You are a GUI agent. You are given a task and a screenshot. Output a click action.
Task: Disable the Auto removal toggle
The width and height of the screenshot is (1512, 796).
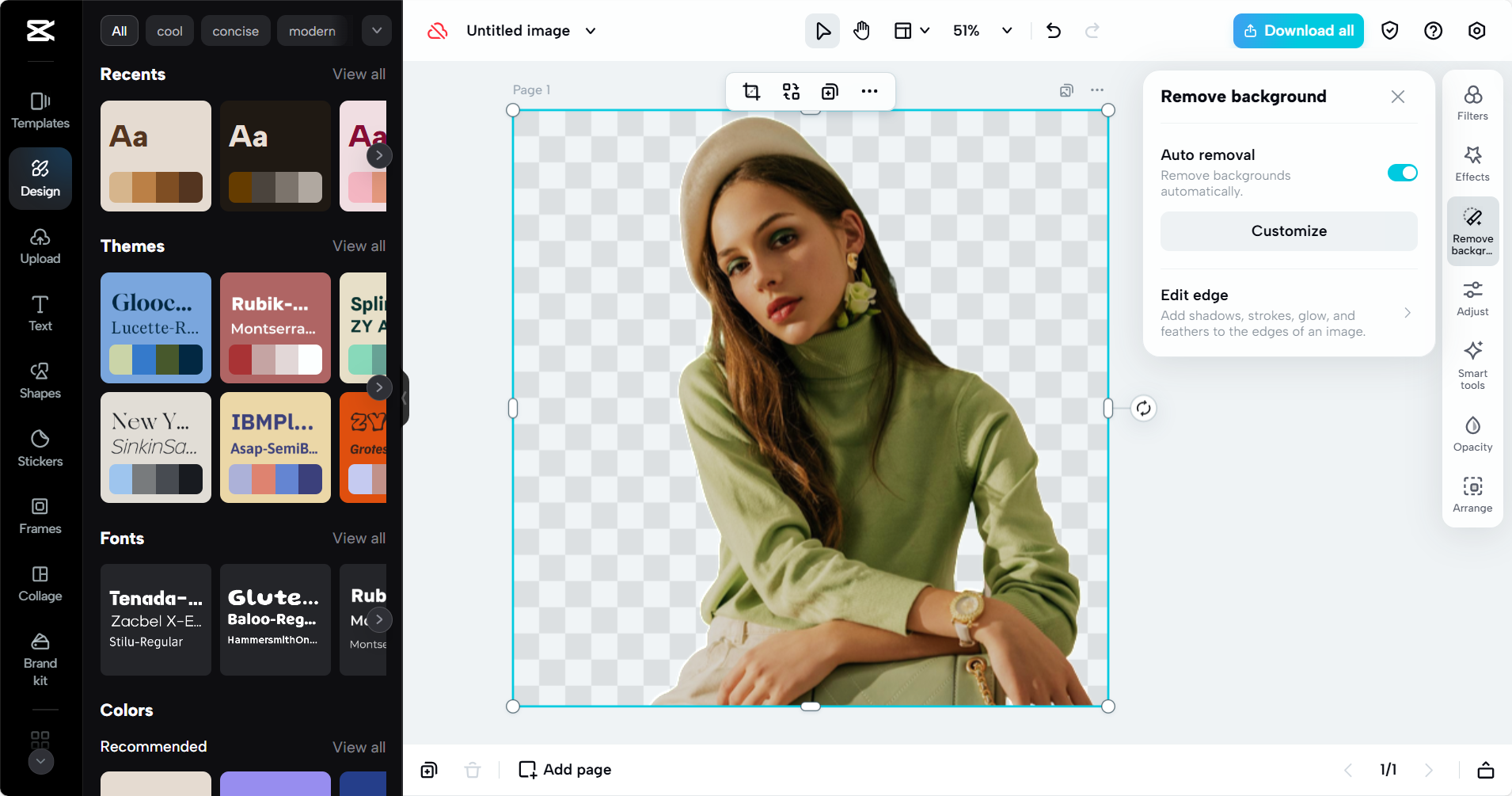tap(1402, 173)
